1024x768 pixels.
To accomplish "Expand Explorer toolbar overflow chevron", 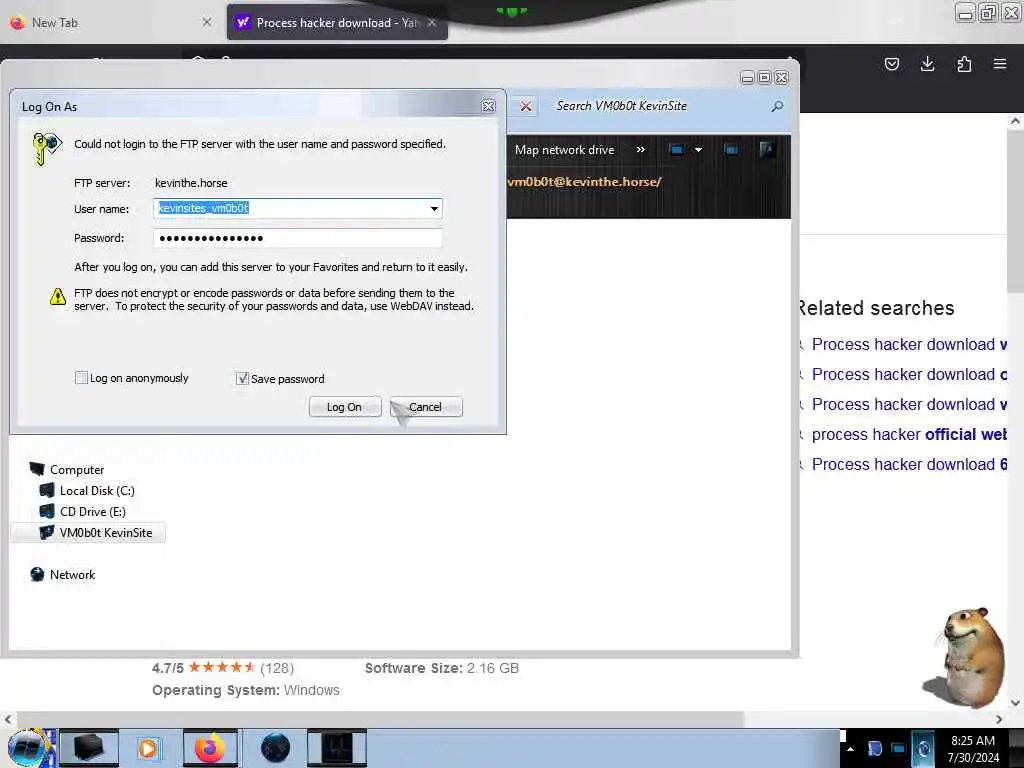I will pyautogui.click(x=641, y=150).
